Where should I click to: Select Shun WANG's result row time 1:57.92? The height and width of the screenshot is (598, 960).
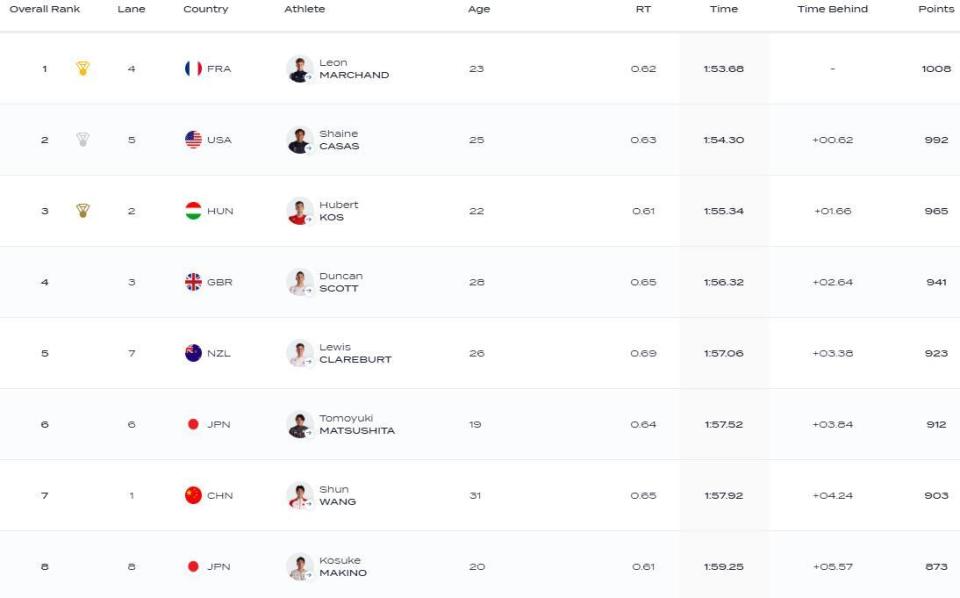(724, 495)
